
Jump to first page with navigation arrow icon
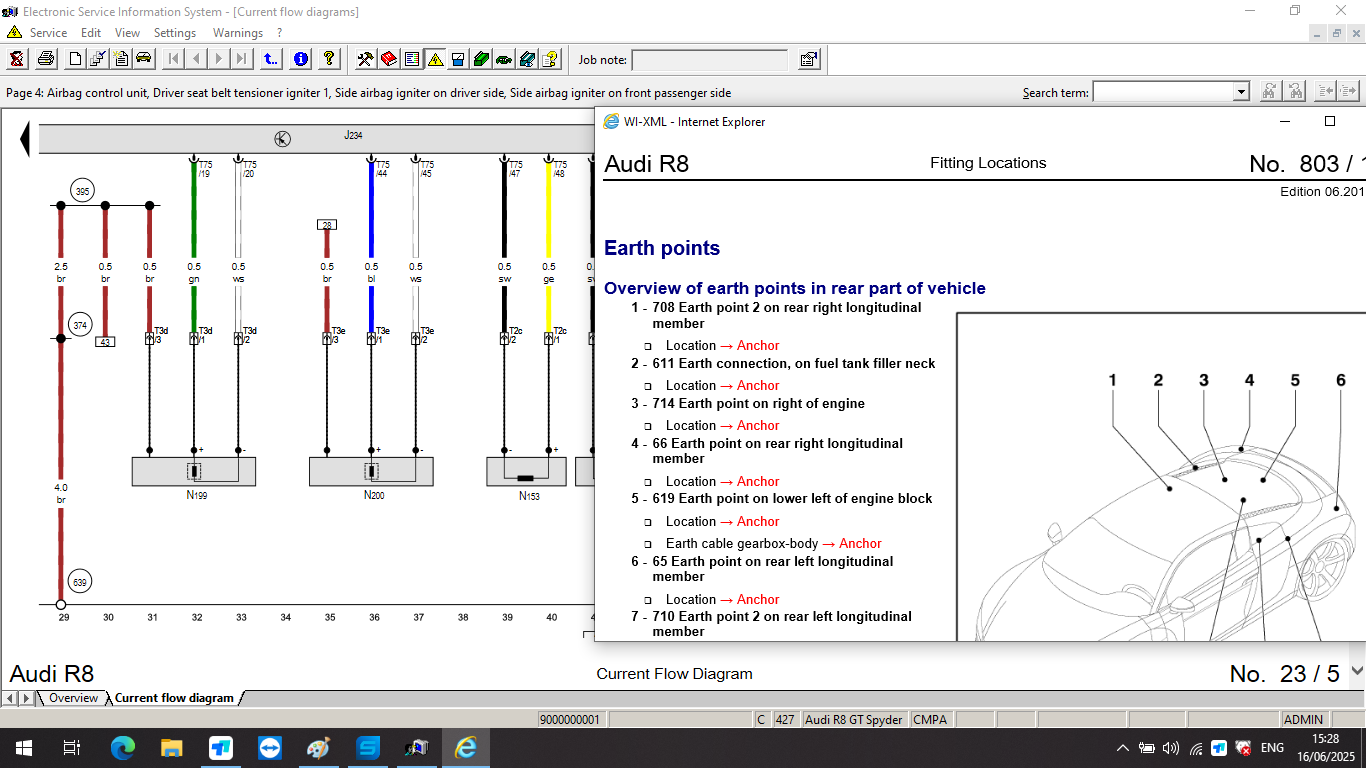(172, 59)
